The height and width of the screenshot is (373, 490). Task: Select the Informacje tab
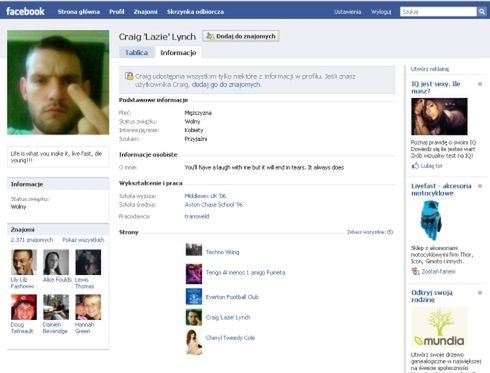pyautogui.click(x=178, y=52)
